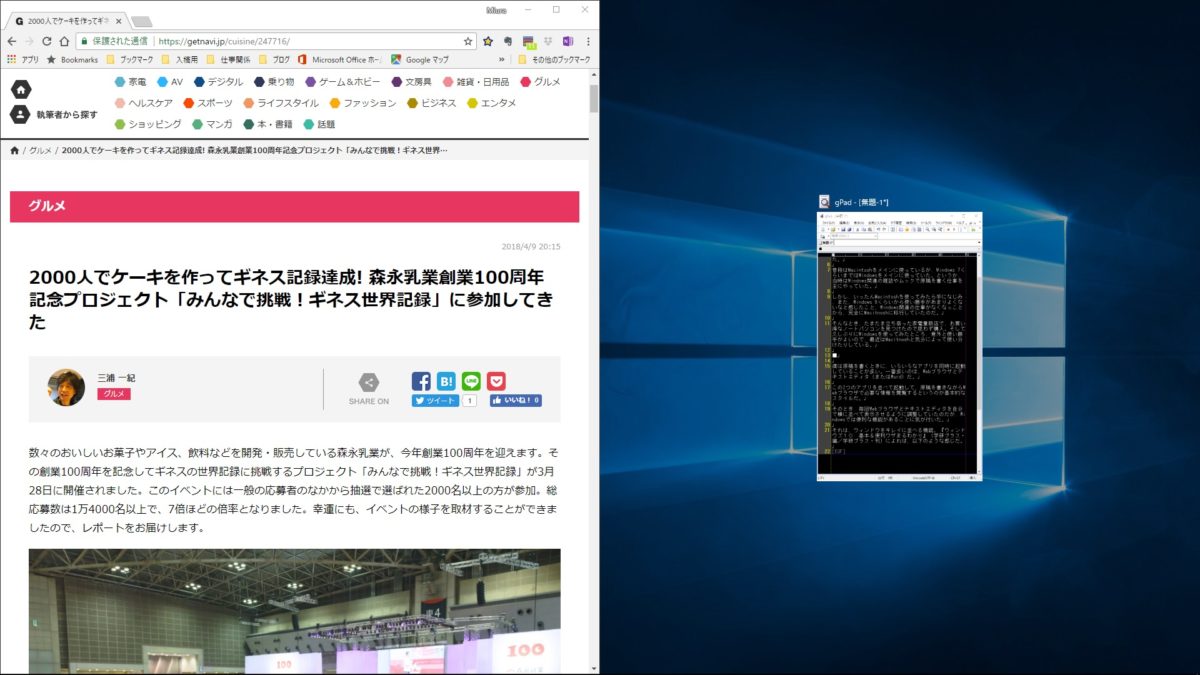This screenshot has height=675, width=1200.
Task: Open the Bookmarks star shortcut
Action: [x=72, y=59]
